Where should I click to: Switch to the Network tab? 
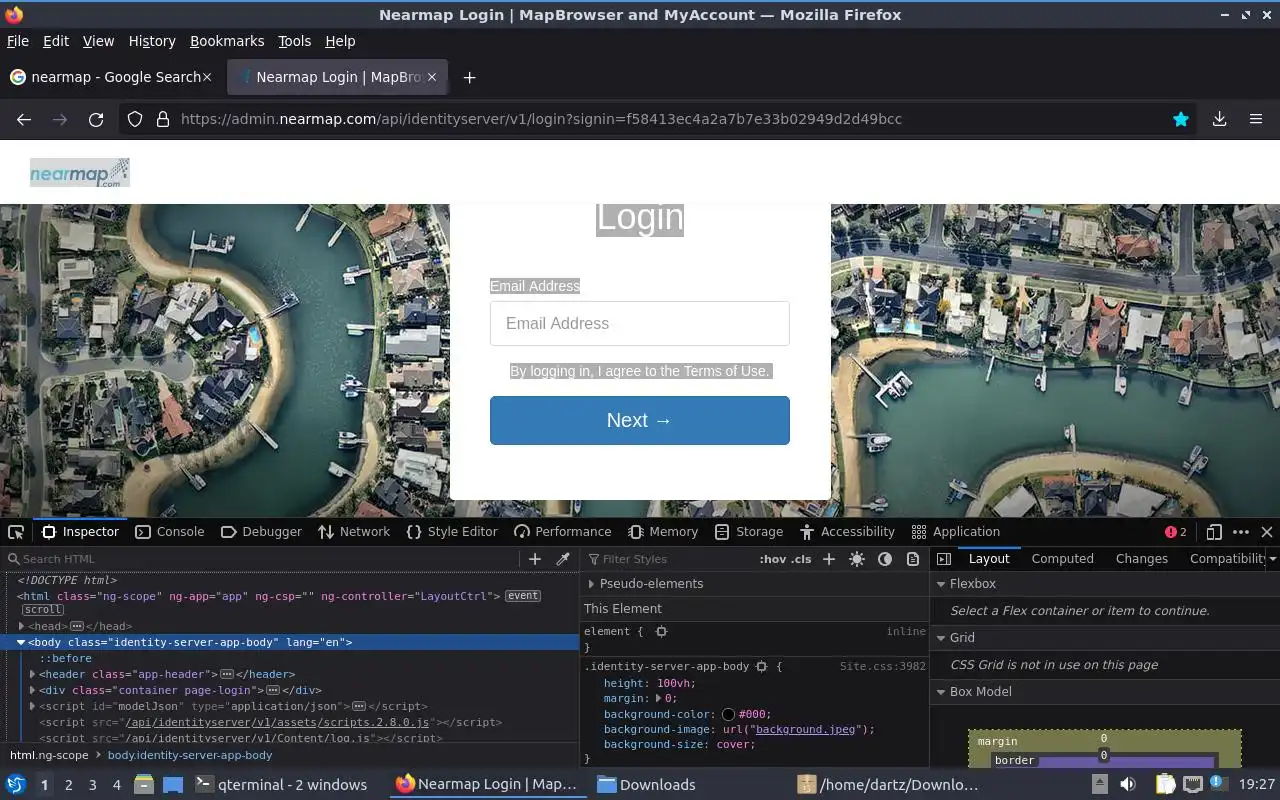pos(354,532)
